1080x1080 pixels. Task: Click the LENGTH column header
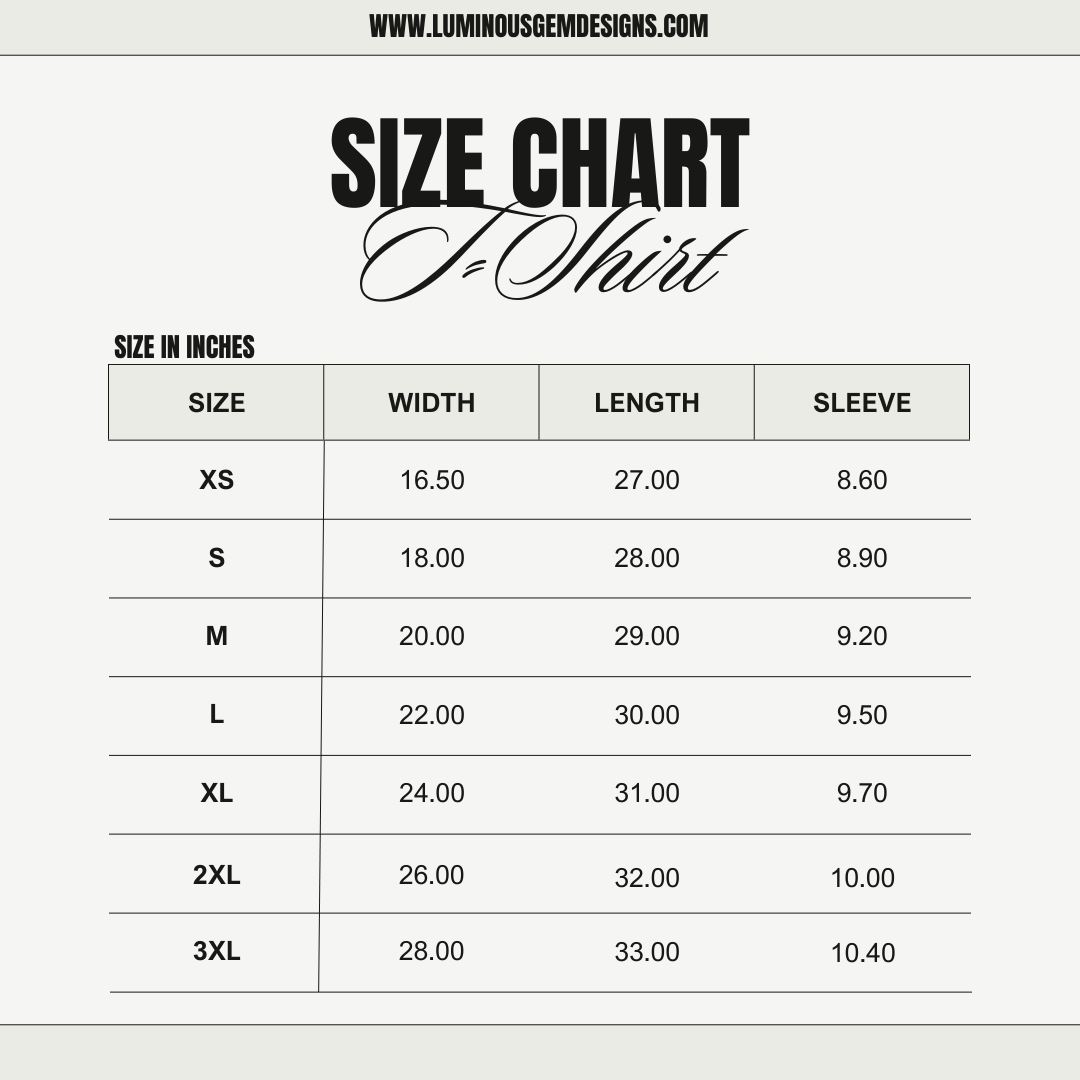647,403
